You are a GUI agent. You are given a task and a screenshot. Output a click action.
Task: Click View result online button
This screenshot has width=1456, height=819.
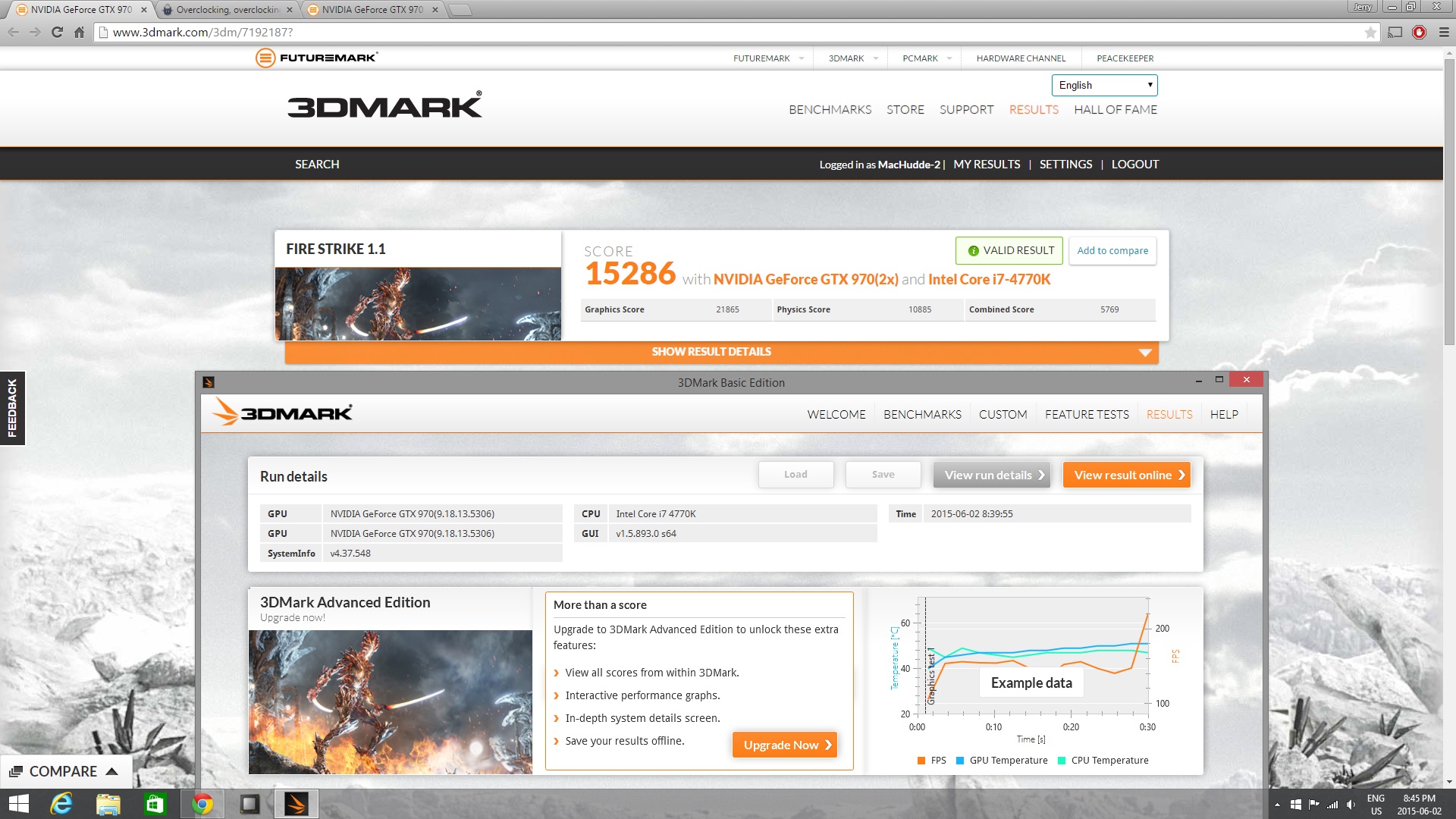point(1126,475)
